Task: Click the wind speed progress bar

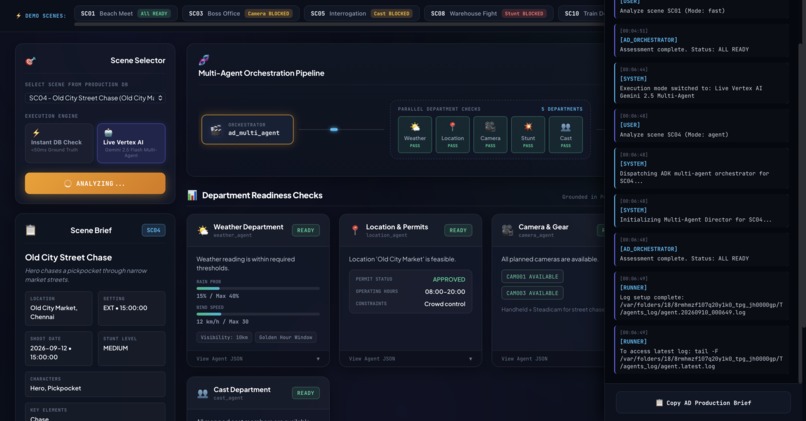Action: point(258,314)
